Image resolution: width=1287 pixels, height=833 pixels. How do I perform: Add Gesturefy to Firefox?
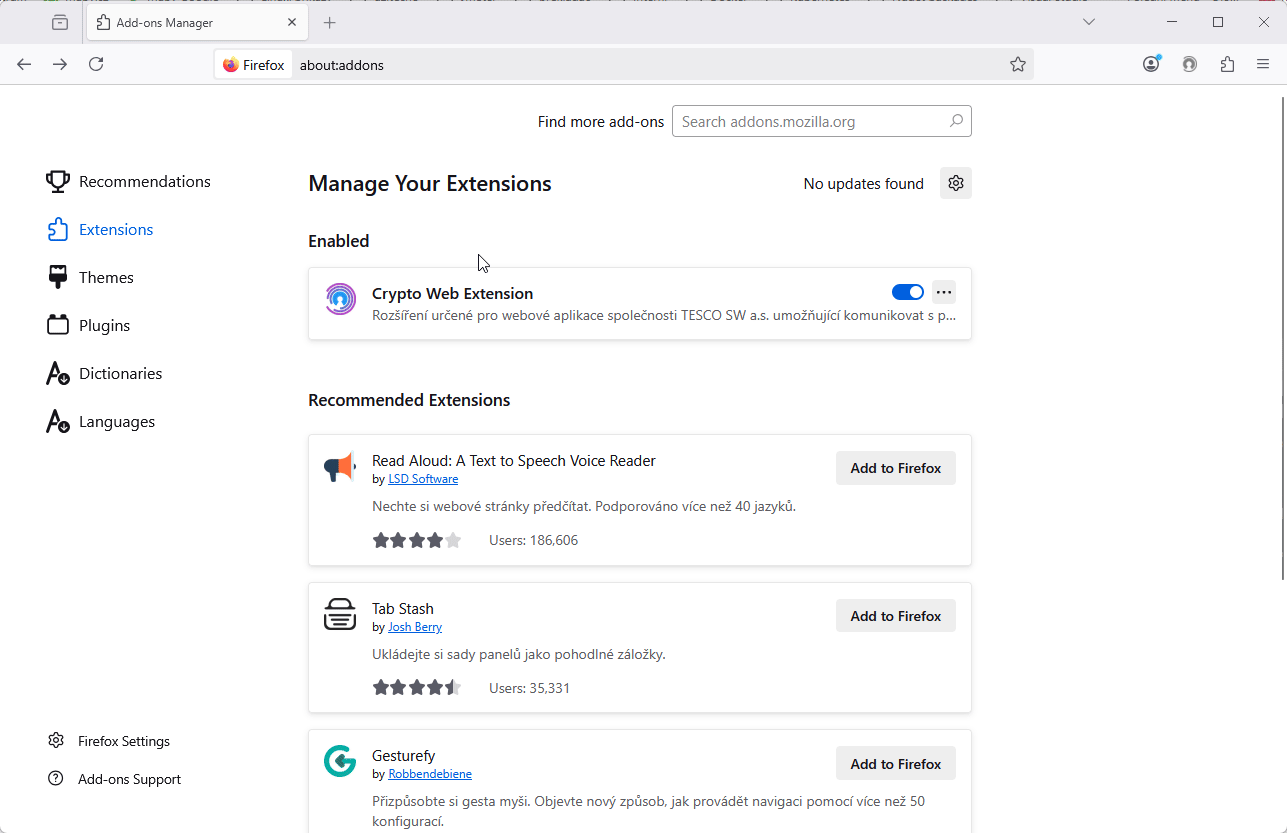(896, 764)
